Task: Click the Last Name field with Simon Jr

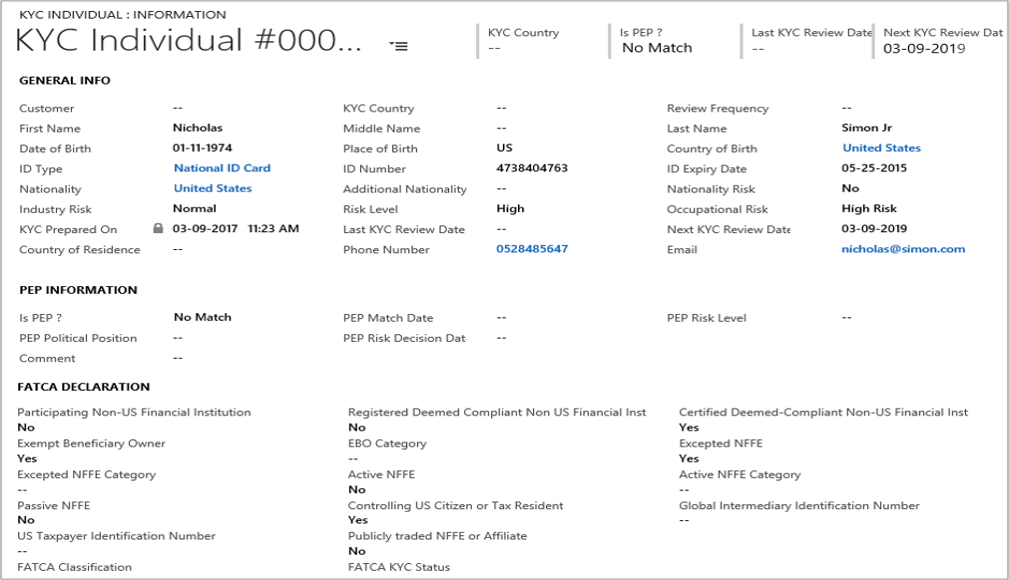Action: 867,128
